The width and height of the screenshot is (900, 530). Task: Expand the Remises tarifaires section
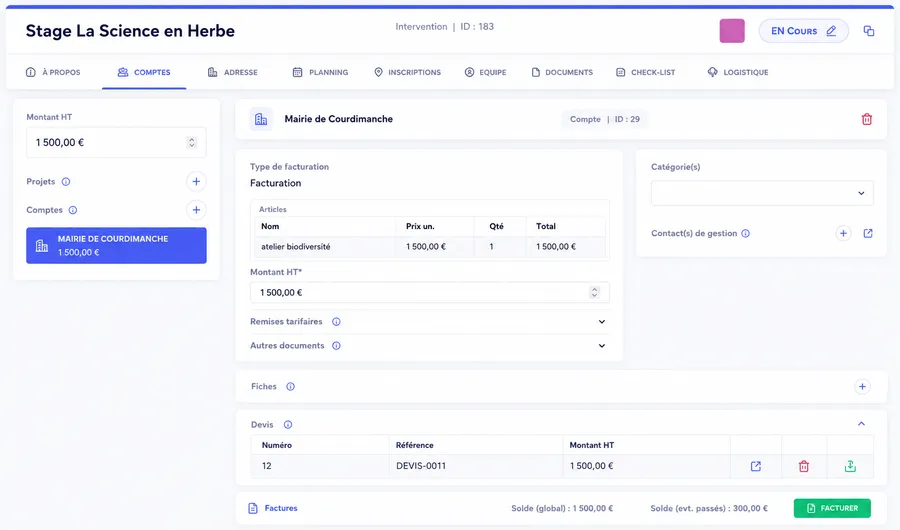coord(602,322)
